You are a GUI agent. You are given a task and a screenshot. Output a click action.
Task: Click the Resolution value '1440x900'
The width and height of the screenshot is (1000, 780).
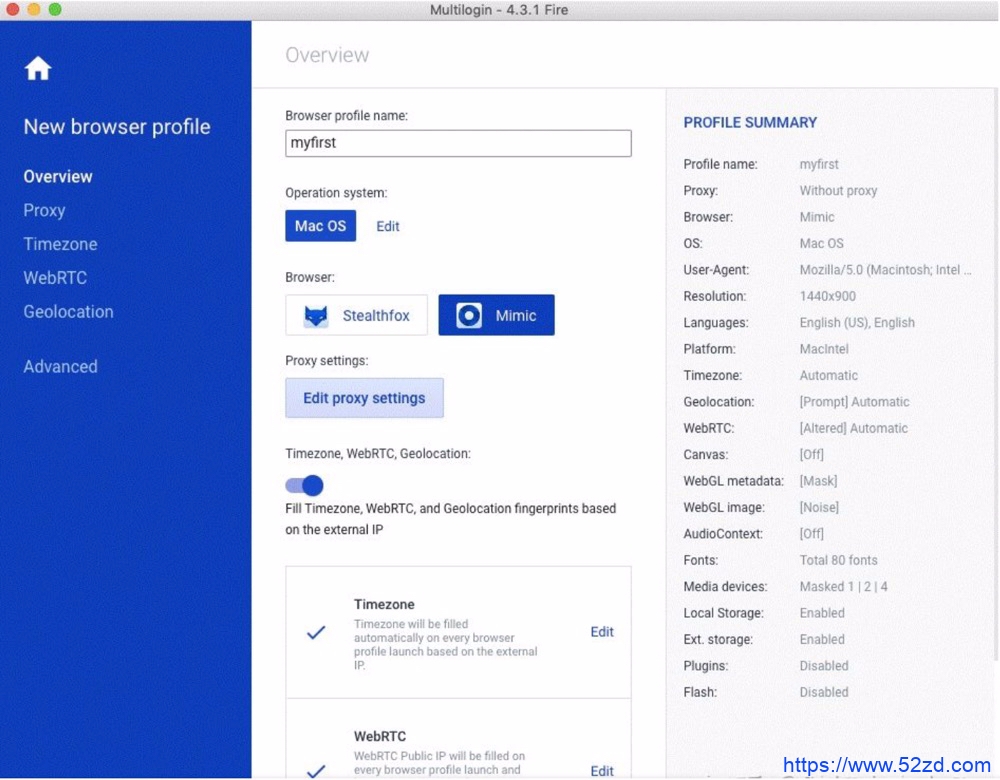[x=828, y=297]
